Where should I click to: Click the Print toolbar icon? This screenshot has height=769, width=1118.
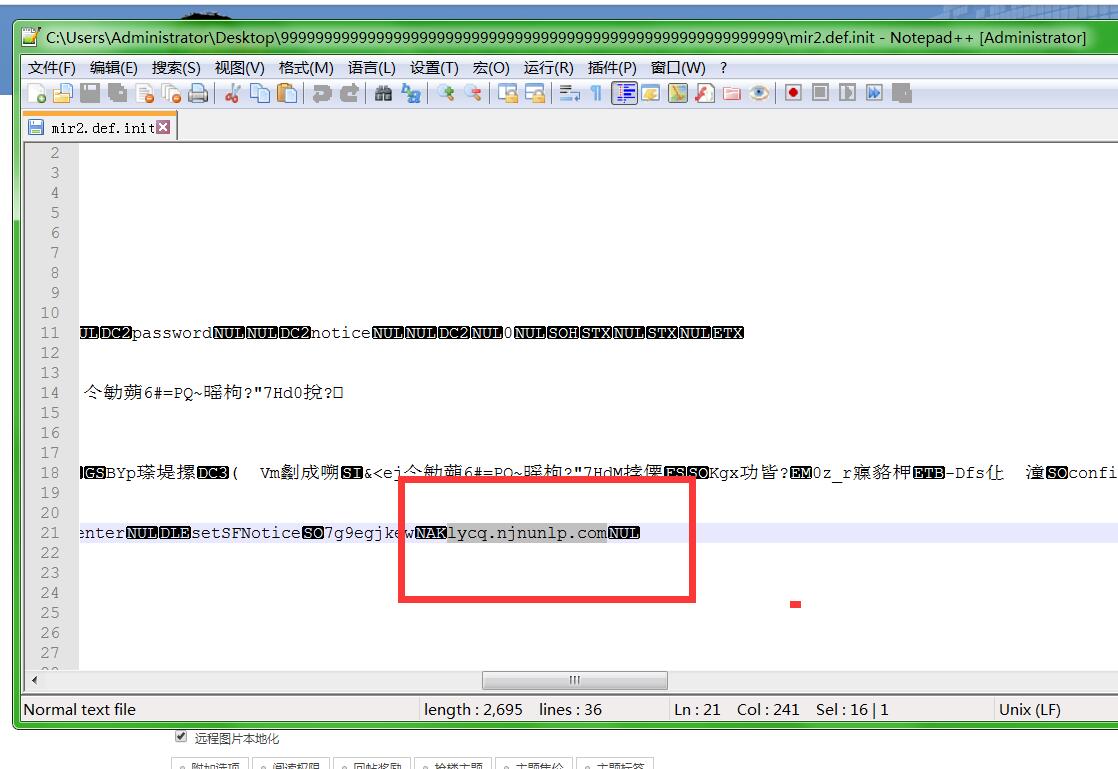tap(198, 94)
